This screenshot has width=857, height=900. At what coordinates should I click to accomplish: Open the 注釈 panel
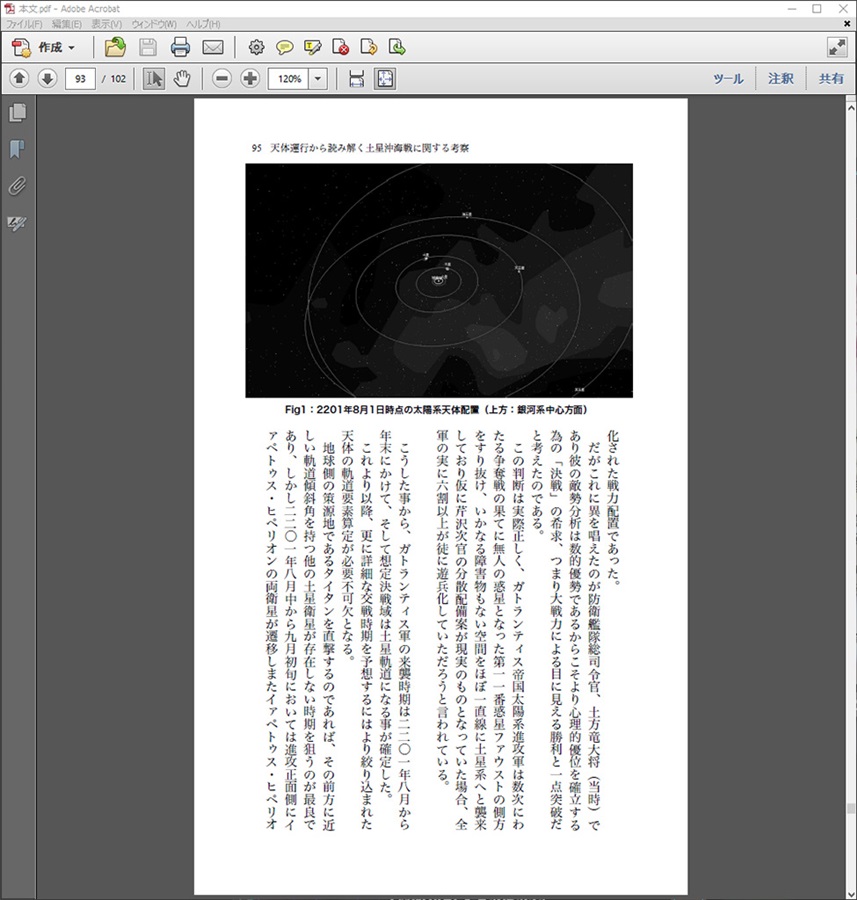pyautogui.click(x=781, y=79)
